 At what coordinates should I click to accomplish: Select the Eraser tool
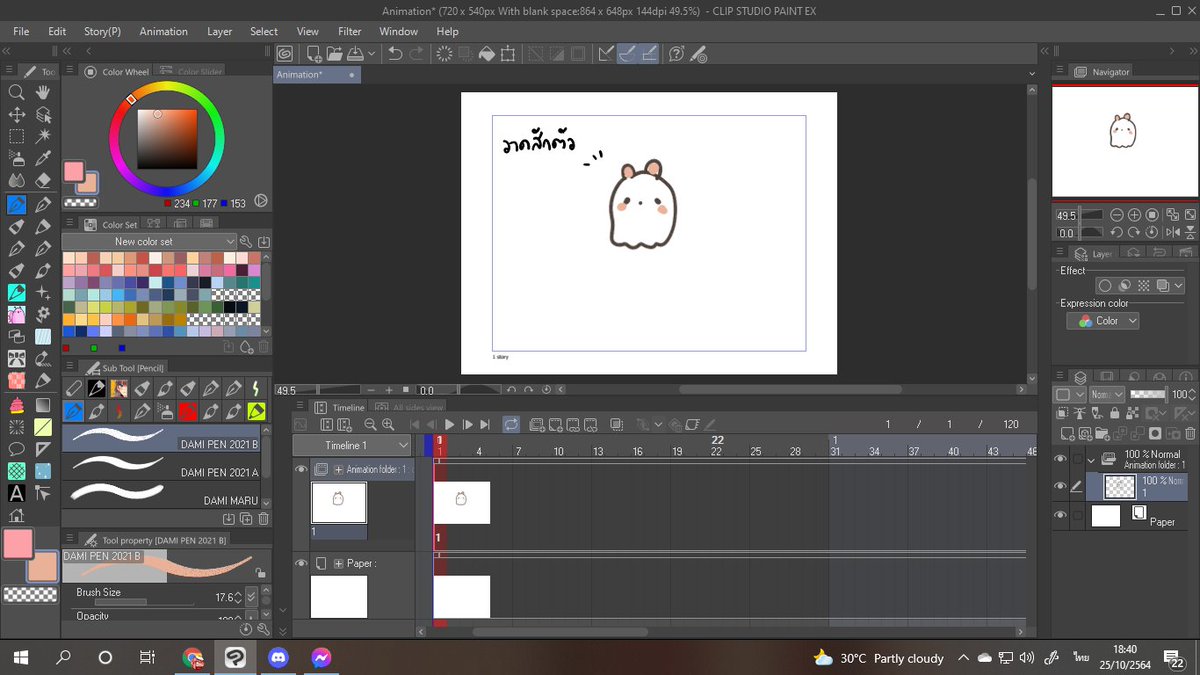coord(43,181)
